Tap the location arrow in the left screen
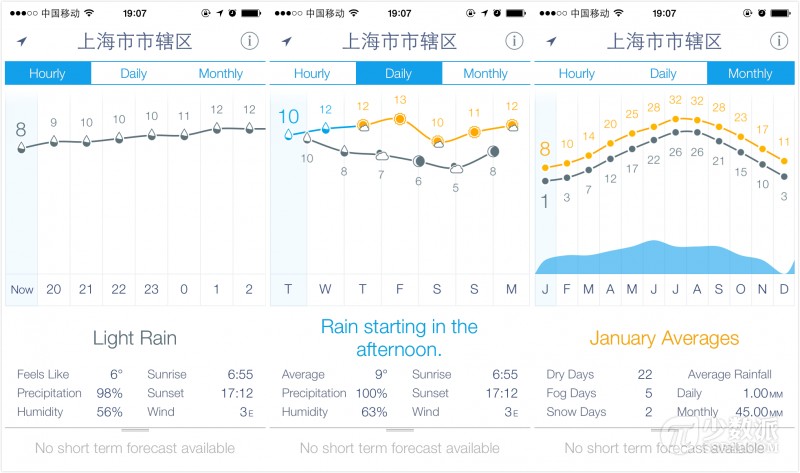 coord(22,42)
